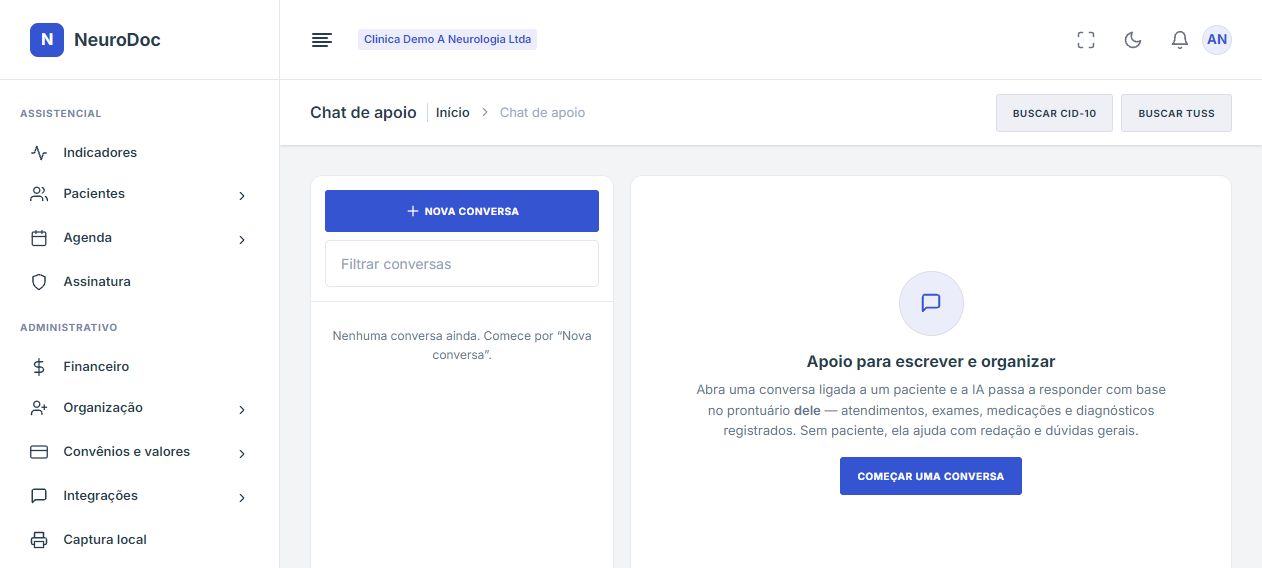
Task: Toggle the sidebar hamburger menu
Action: click(321, 40)
